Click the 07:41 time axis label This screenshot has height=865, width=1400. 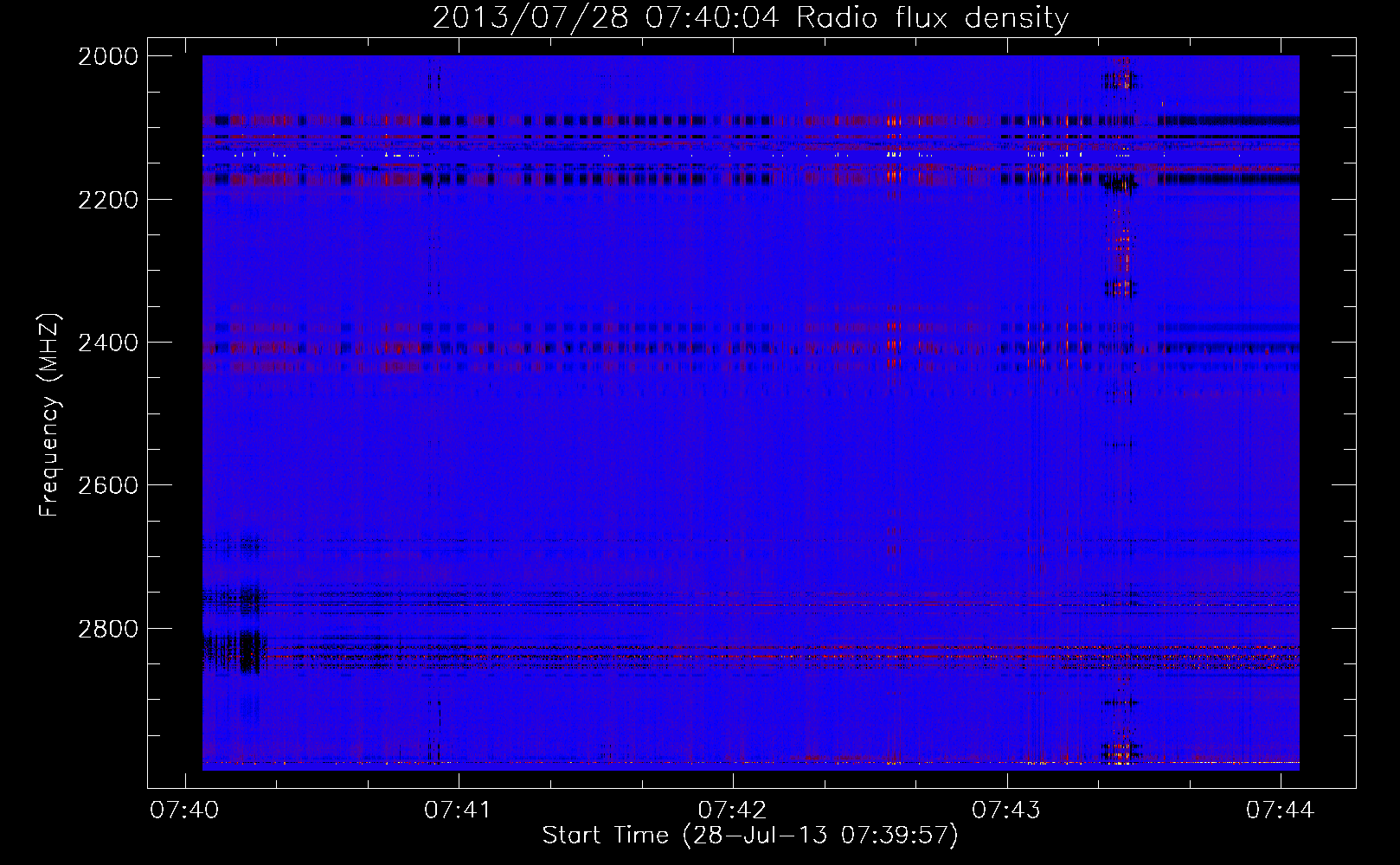click(458, 810)
